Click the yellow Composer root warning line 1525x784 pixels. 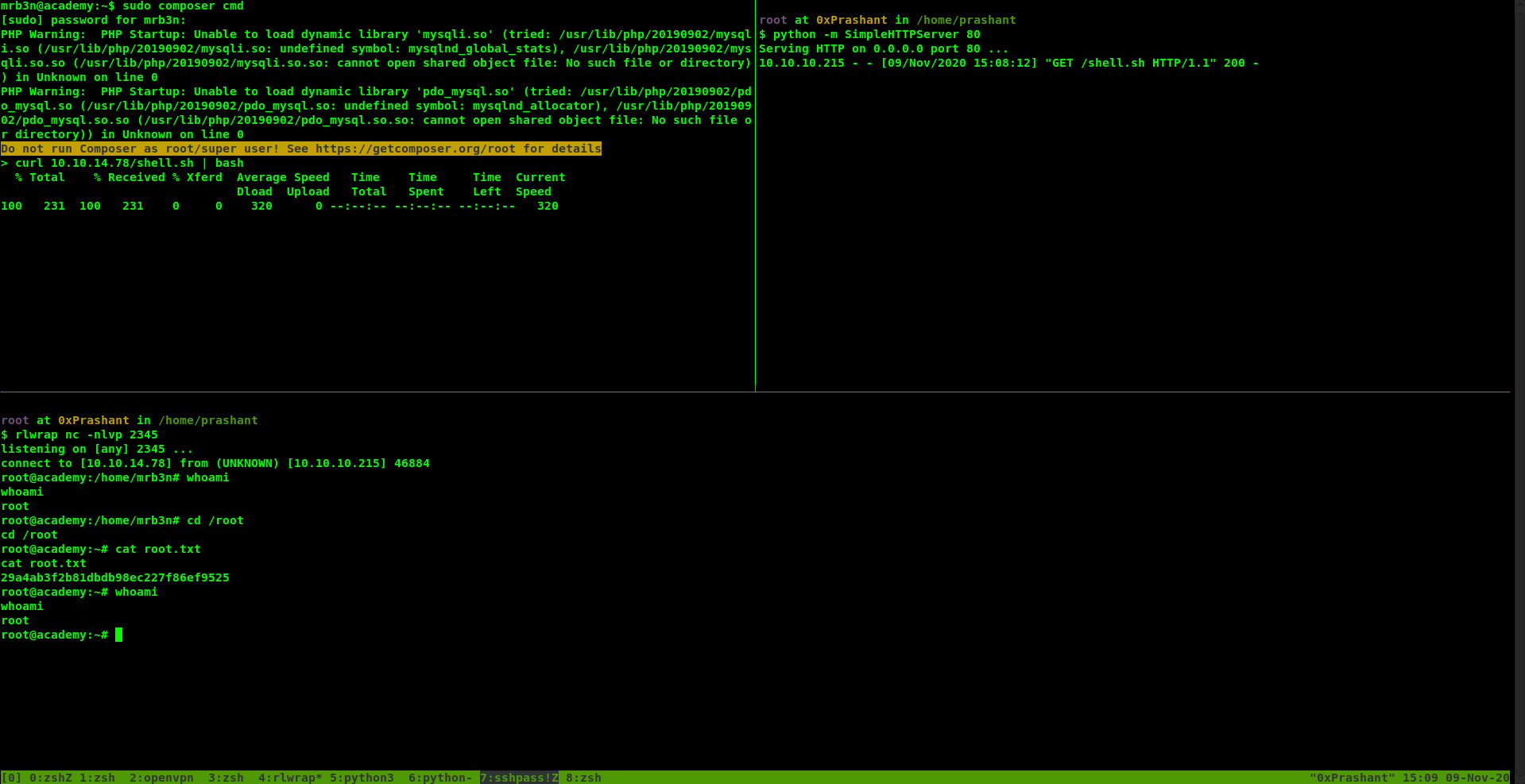point(301,149)
